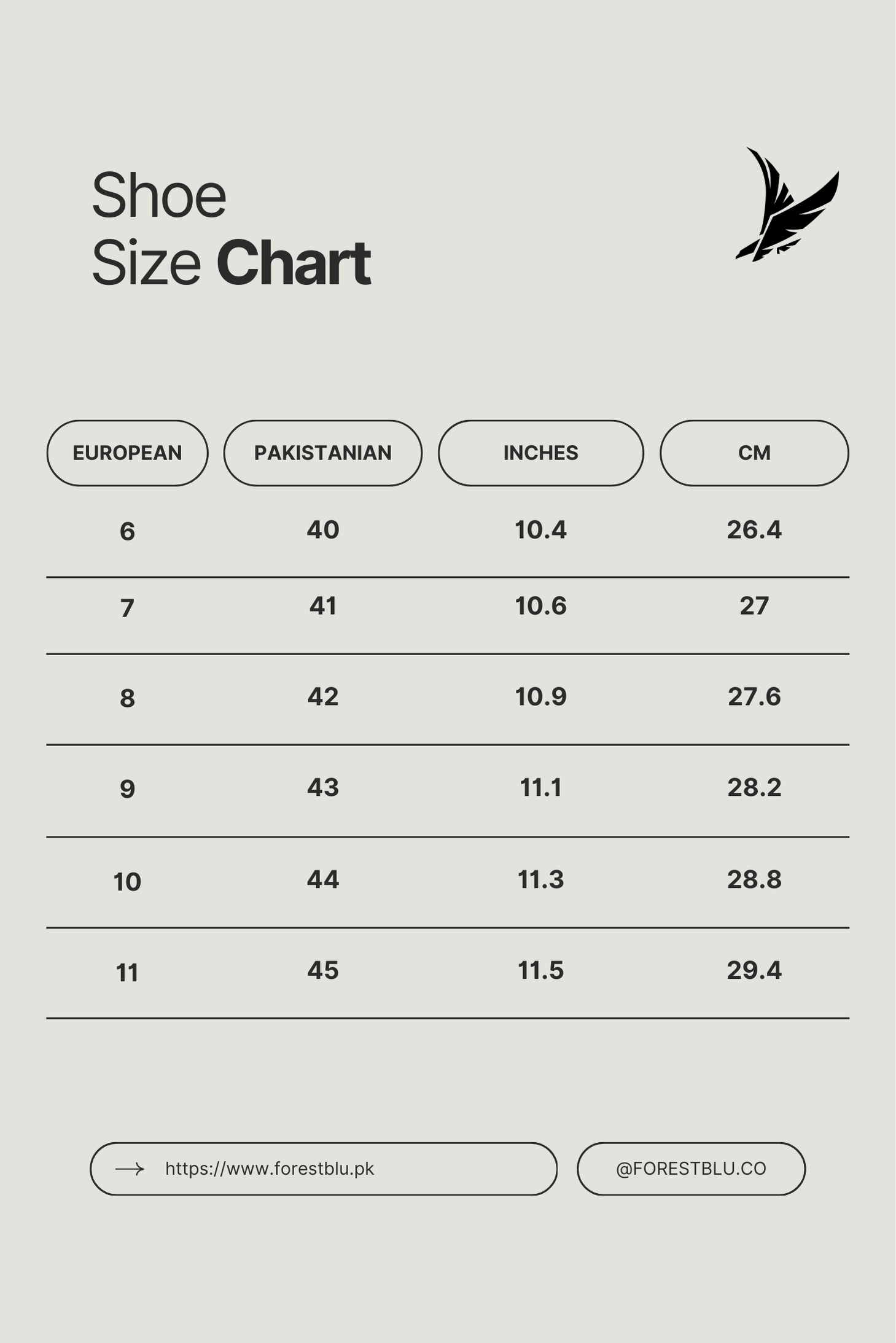Image resolution: width=896 pixels, height=1343 pixels.
Task: Select European size 10 cell
Action: (127, 882)
